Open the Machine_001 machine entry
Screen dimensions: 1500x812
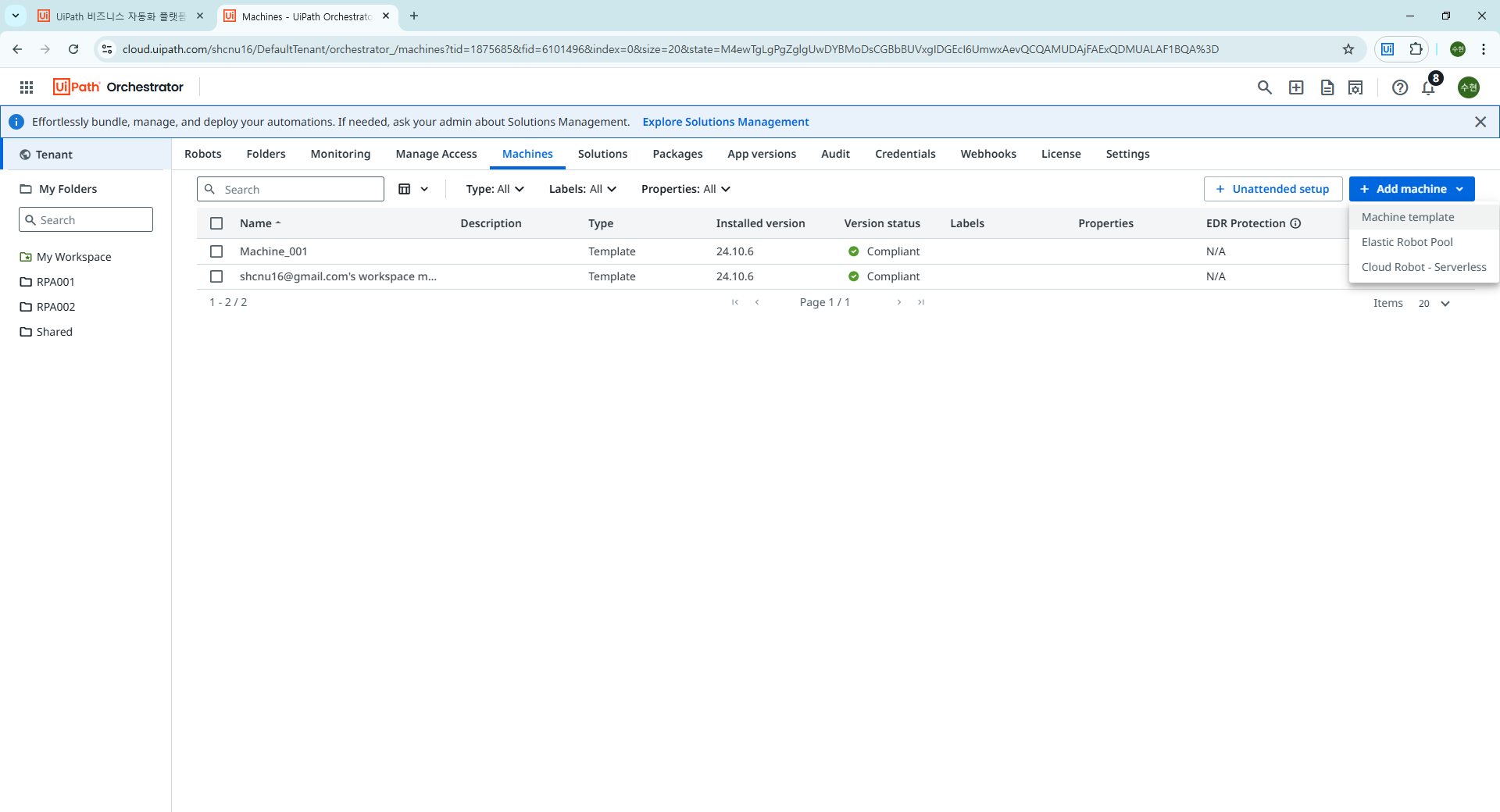click(x=273, y=251)
